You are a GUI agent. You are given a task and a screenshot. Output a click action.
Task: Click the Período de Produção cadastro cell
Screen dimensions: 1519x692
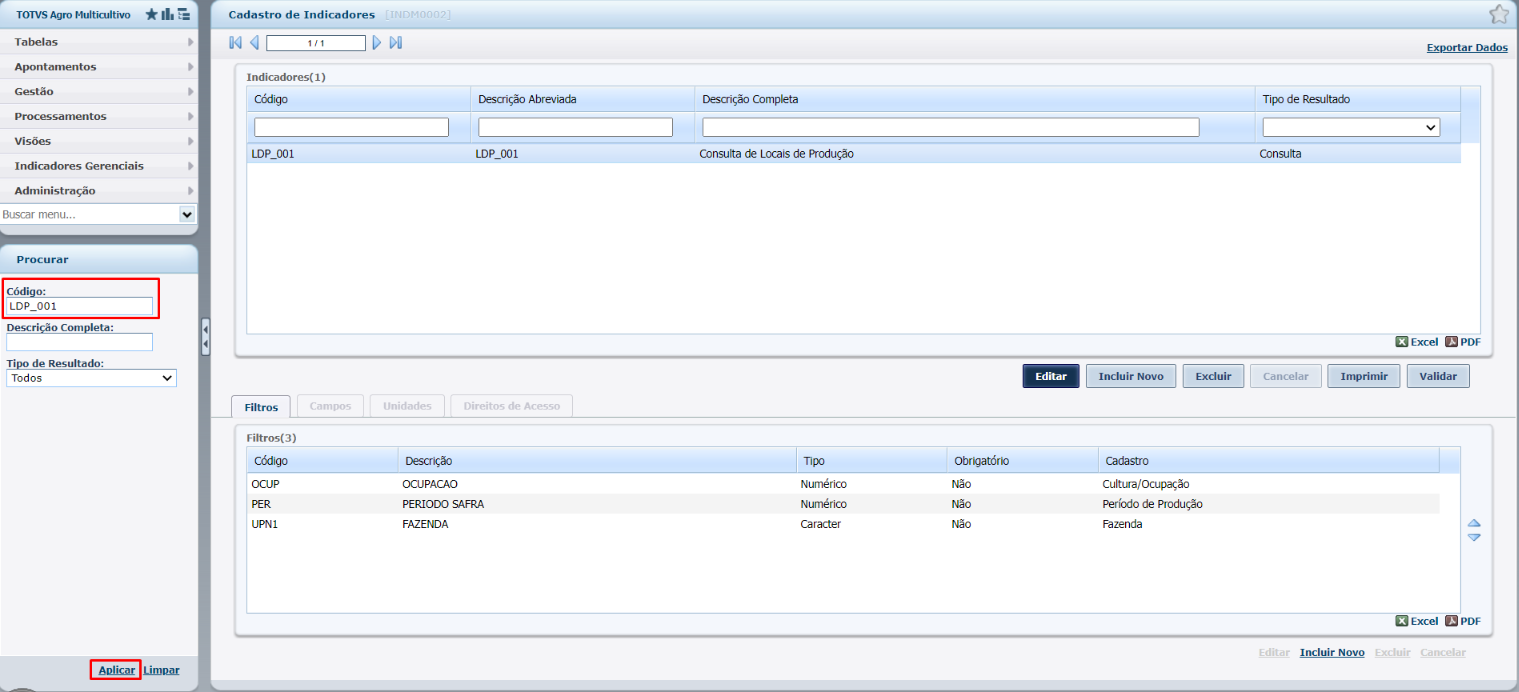[x=1152, y=504]
